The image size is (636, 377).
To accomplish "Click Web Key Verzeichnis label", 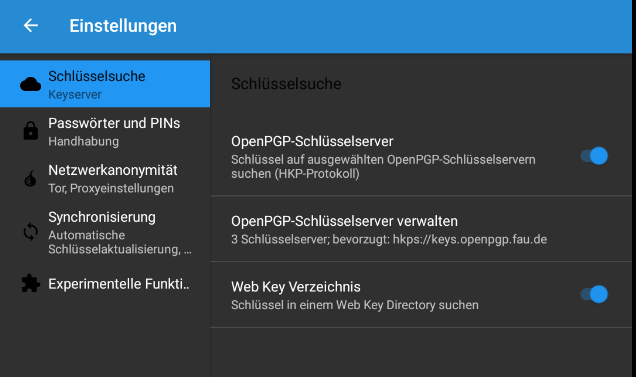I will point(296,287).
